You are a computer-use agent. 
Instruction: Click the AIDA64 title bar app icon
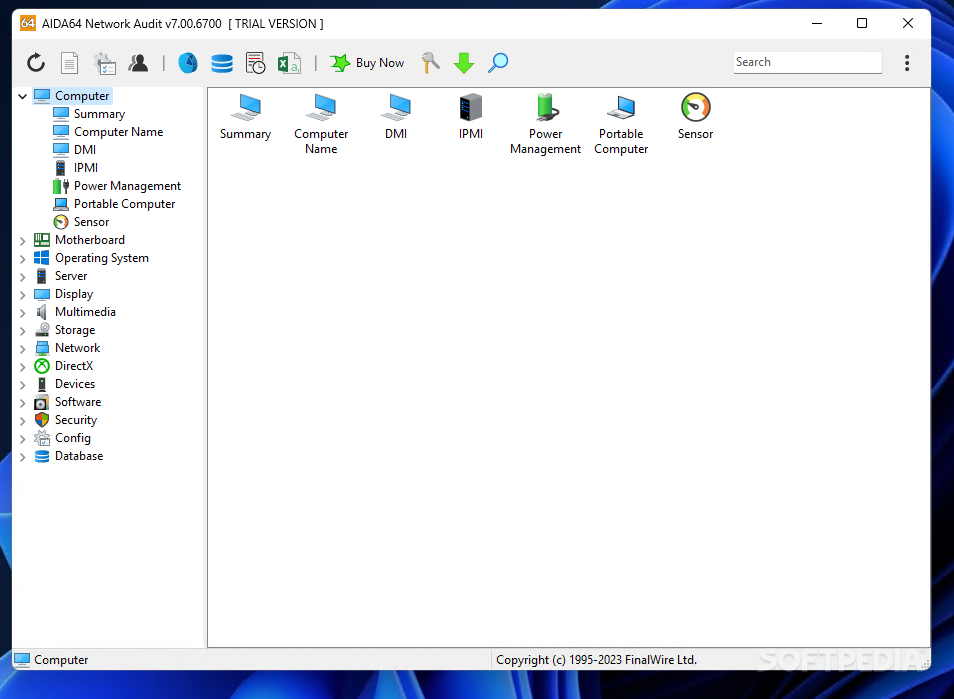28,23
